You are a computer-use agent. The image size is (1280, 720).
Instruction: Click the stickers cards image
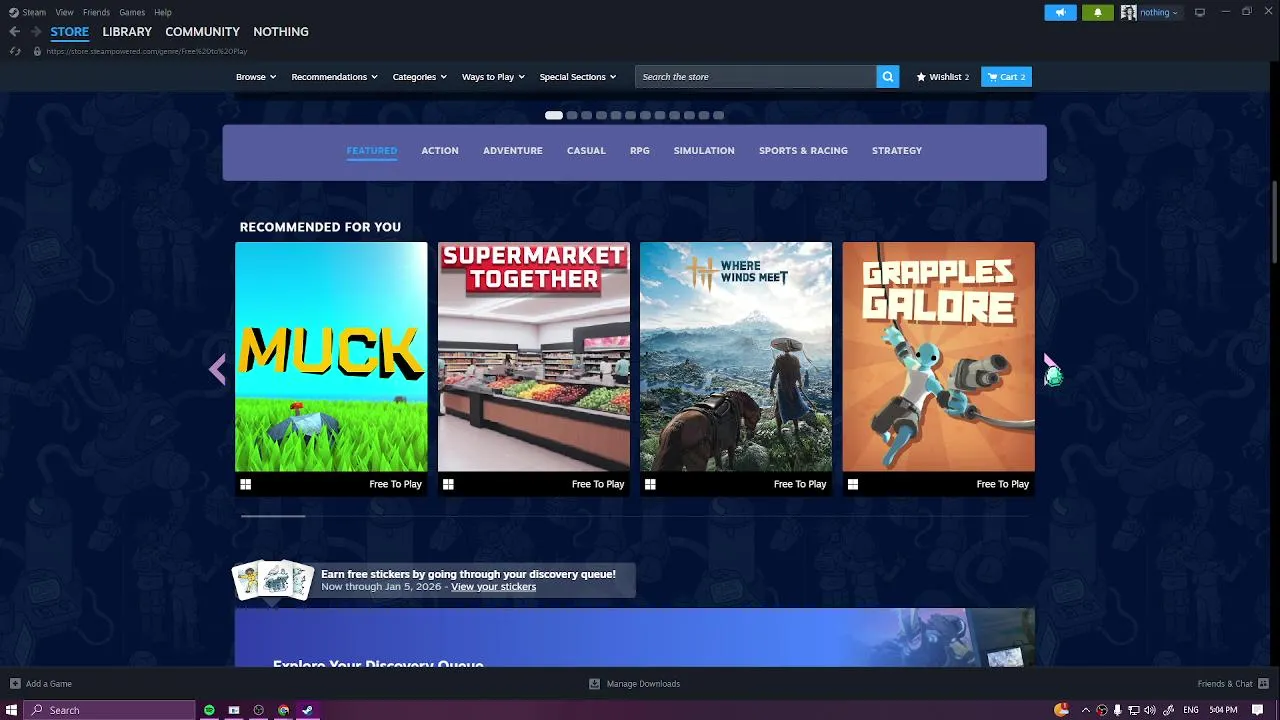click(272, 580)
